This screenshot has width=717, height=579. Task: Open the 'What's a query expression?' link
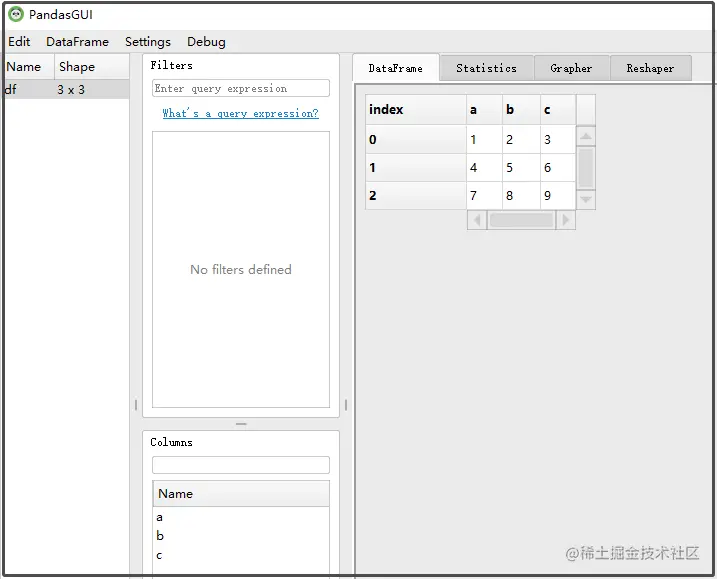pos(241,113)
